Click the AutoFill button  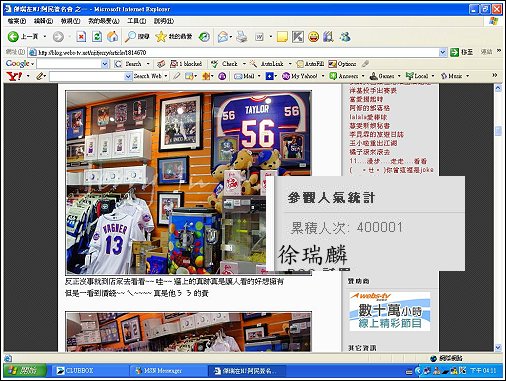pyautogui.click(x=310, y=64)
